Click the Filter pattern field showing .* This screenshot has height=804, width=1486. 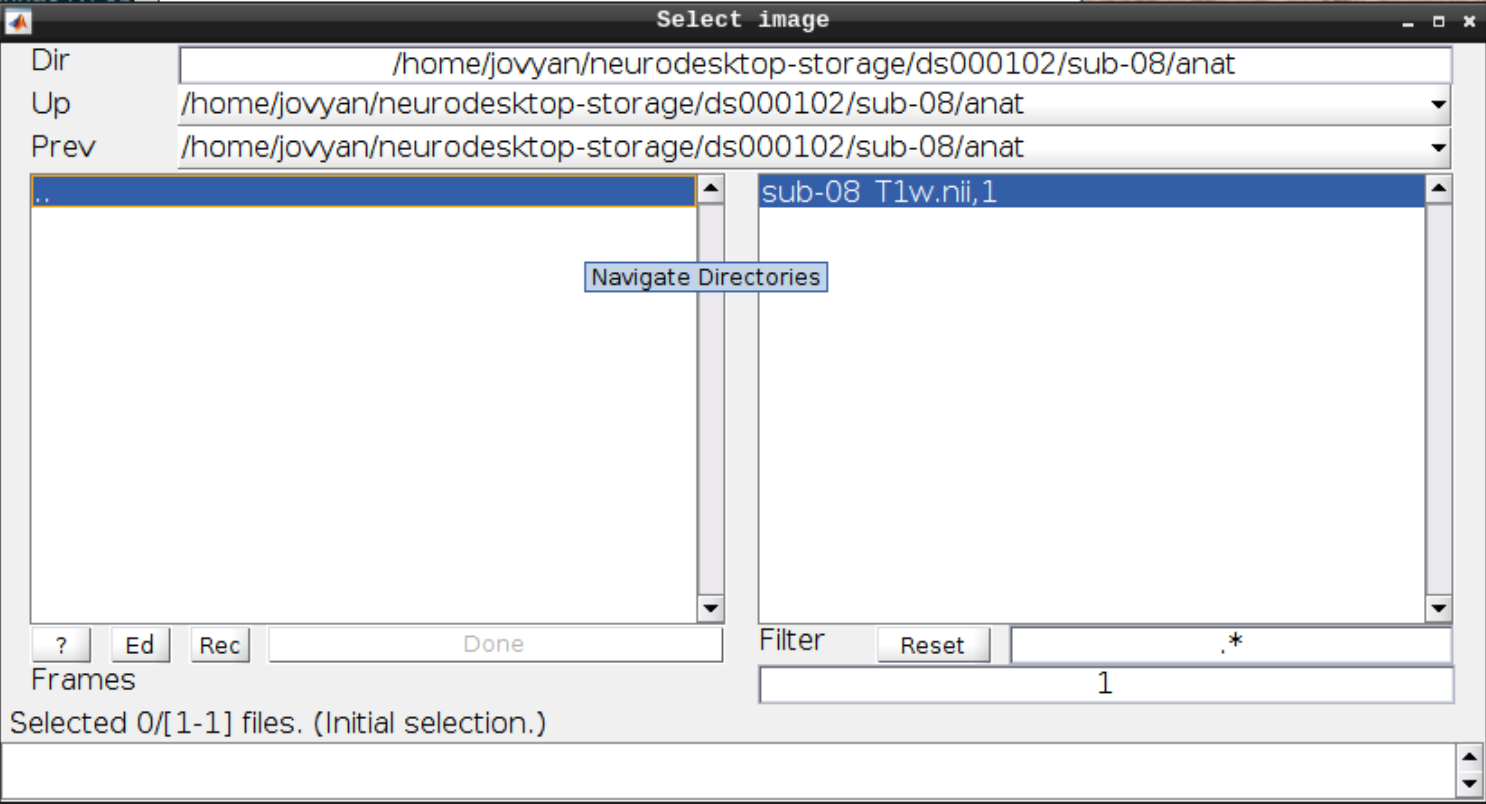tap(1231, 645)
